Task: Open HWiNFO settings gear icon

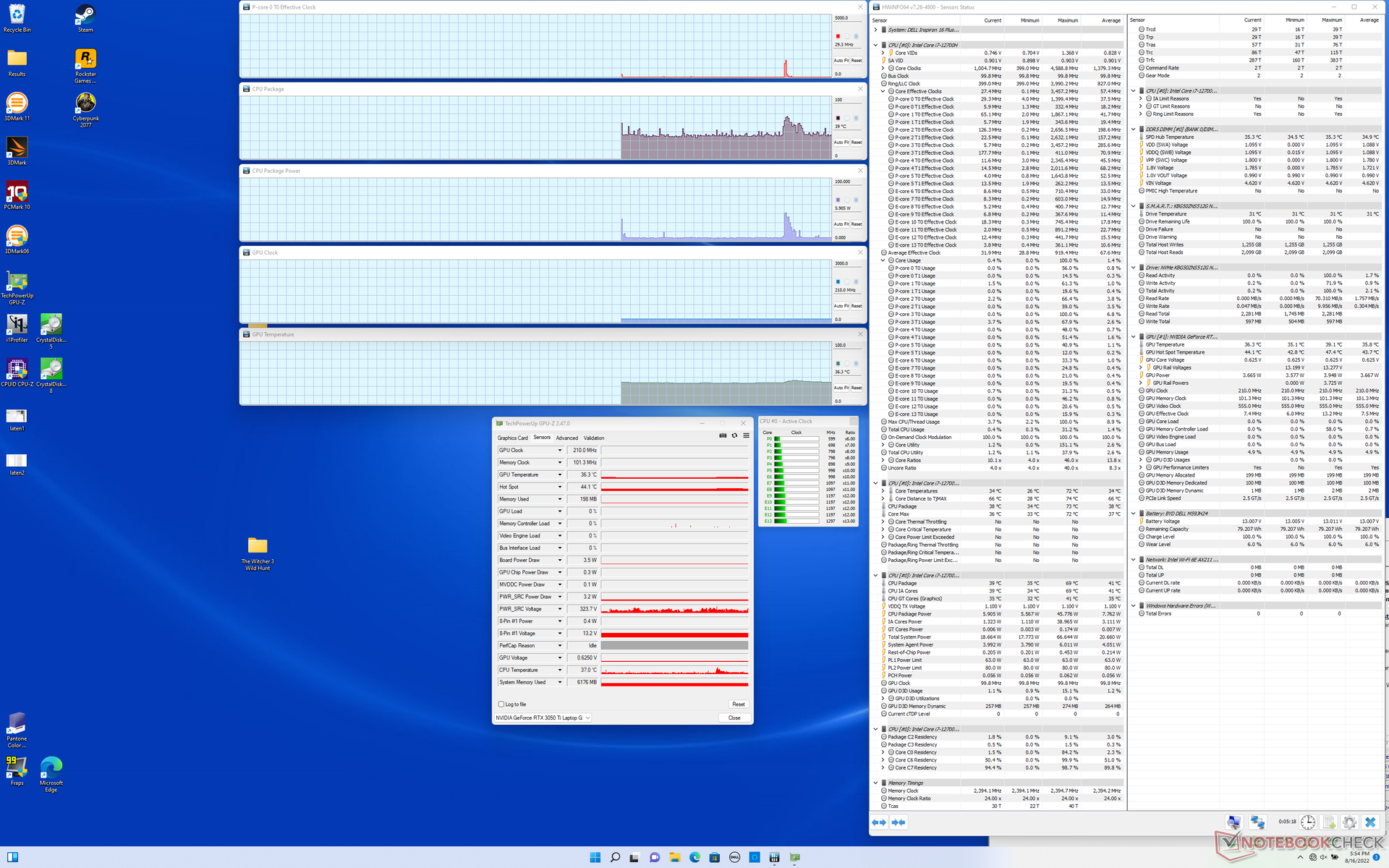Action: [x=1349, y=822]
